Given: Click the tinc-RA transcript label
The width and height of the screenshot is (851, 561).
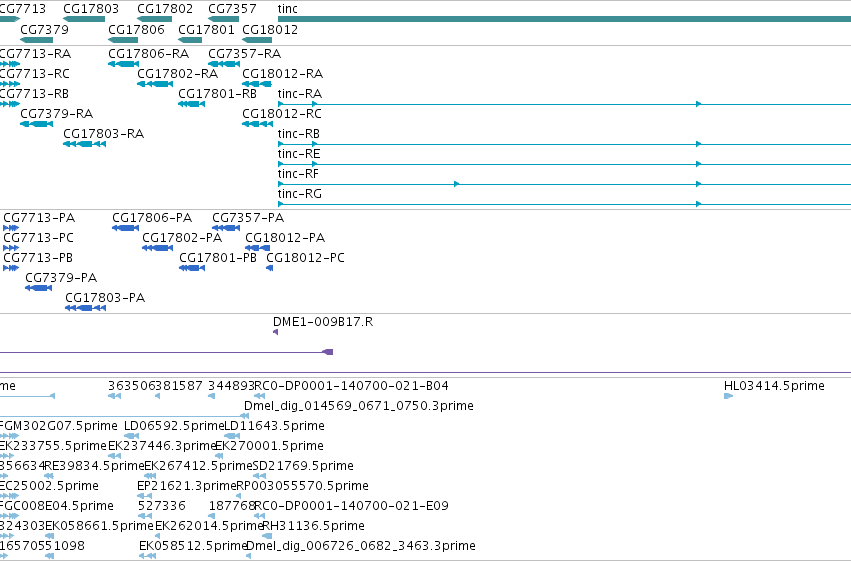Looking at the screenshot, I should coord(300,94).
